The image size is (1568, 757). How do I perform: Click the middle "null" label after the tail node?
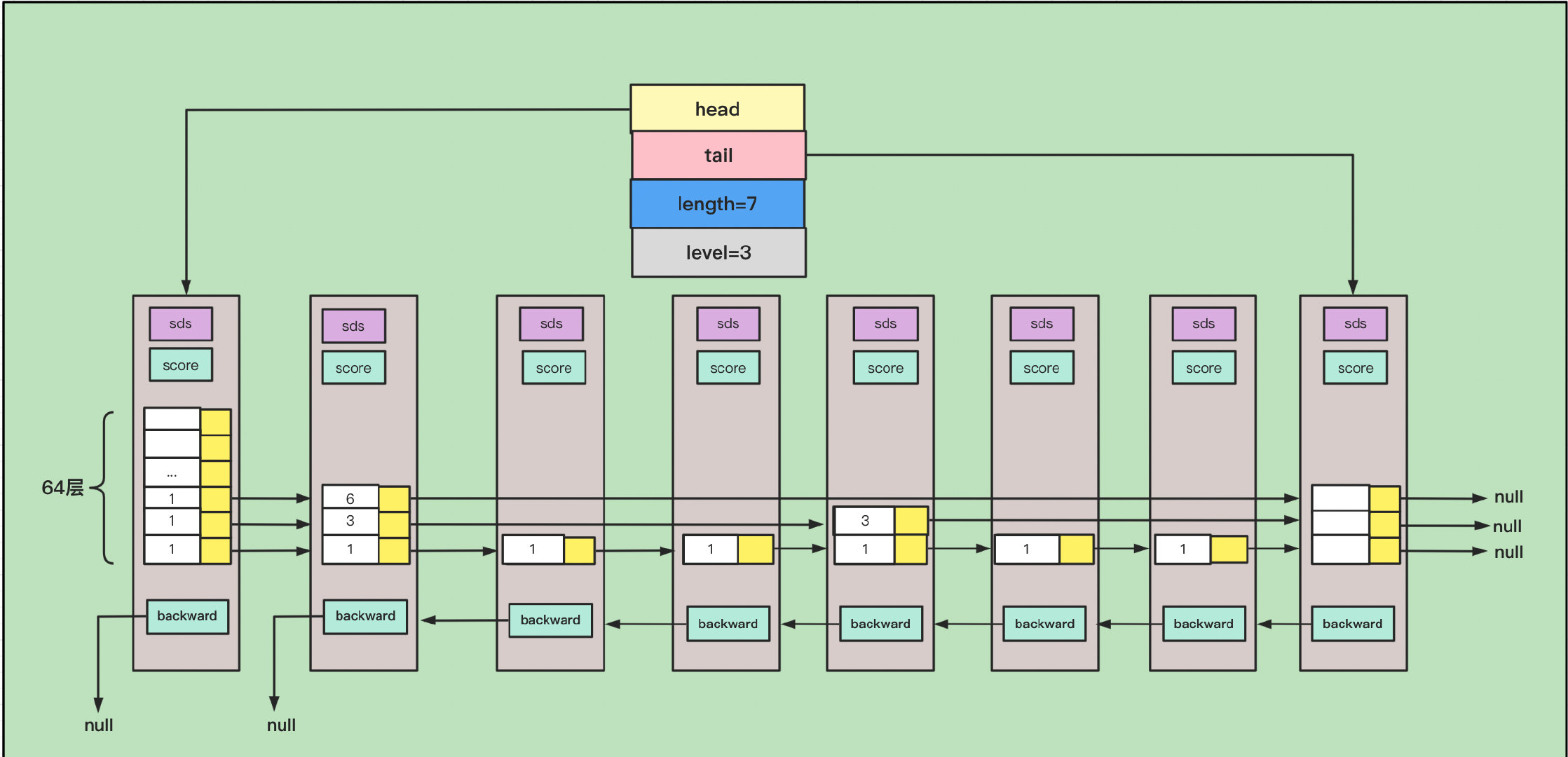point(1507,526)
